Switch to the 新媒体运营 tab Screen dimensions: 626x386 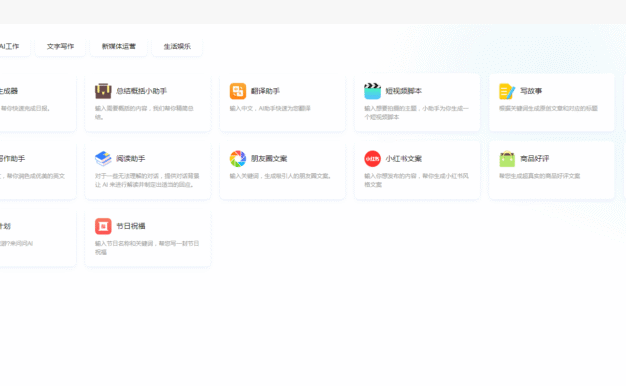coord(119,46)
